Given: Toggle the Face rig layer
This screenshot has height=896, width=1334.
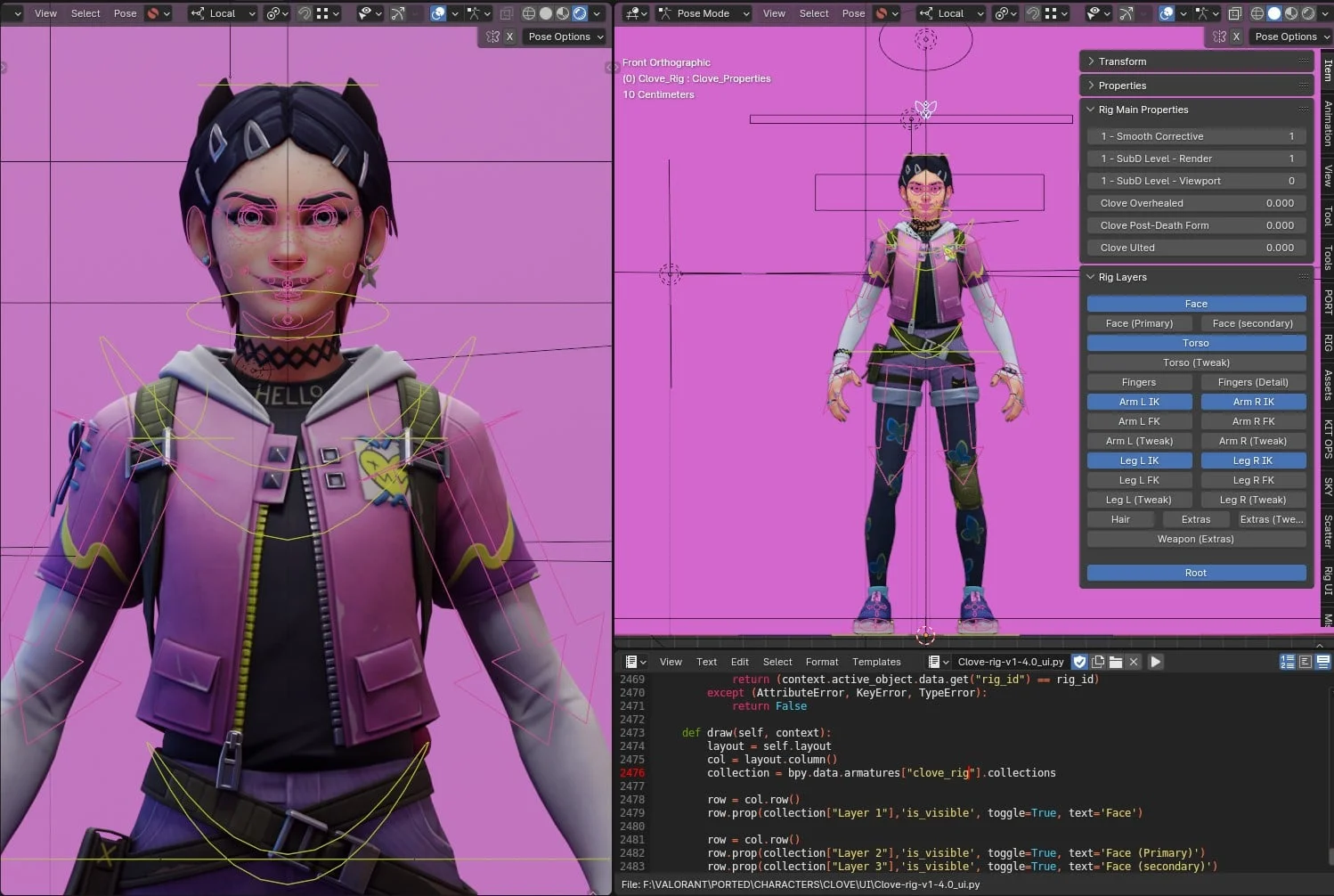Looking at the screenshot, I should 1196,304.
